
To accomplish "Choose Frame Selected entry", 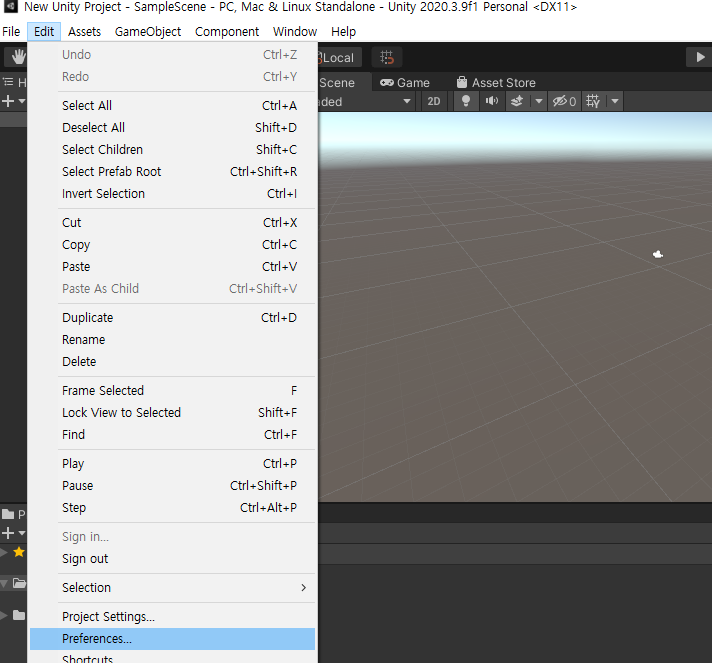I will point(173,391).
